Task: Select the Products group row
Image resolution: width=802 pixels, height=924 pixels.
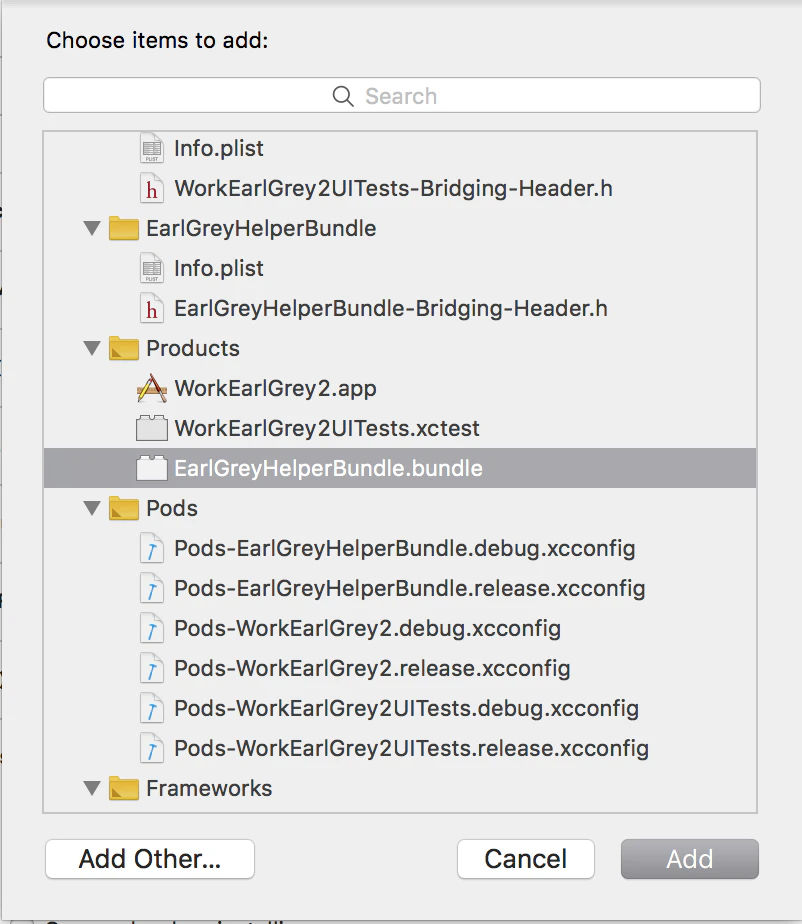Action: point(400,348)
